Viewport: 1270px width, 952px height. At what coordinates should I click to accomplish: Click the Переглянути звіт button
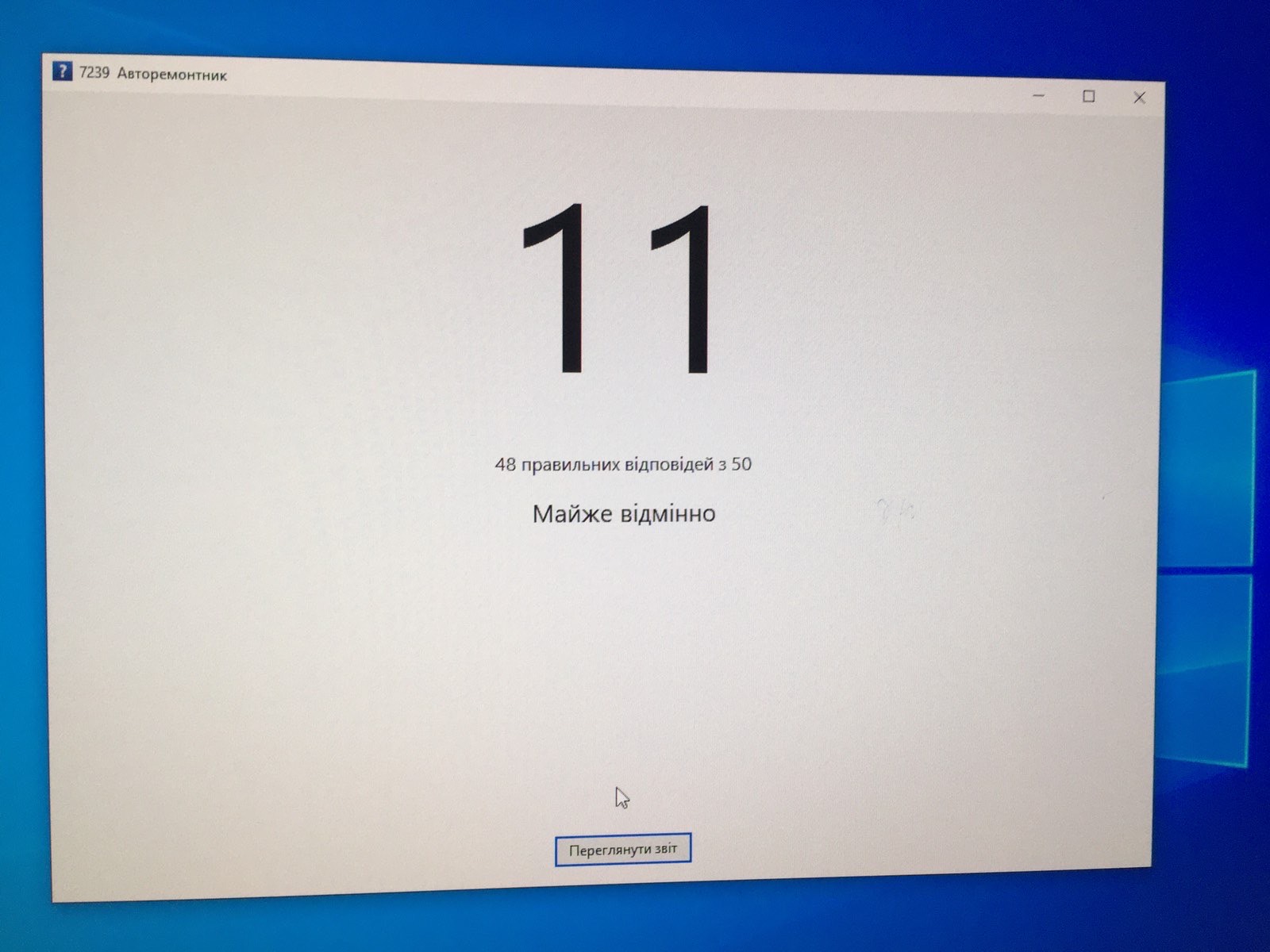coord(623,849)
